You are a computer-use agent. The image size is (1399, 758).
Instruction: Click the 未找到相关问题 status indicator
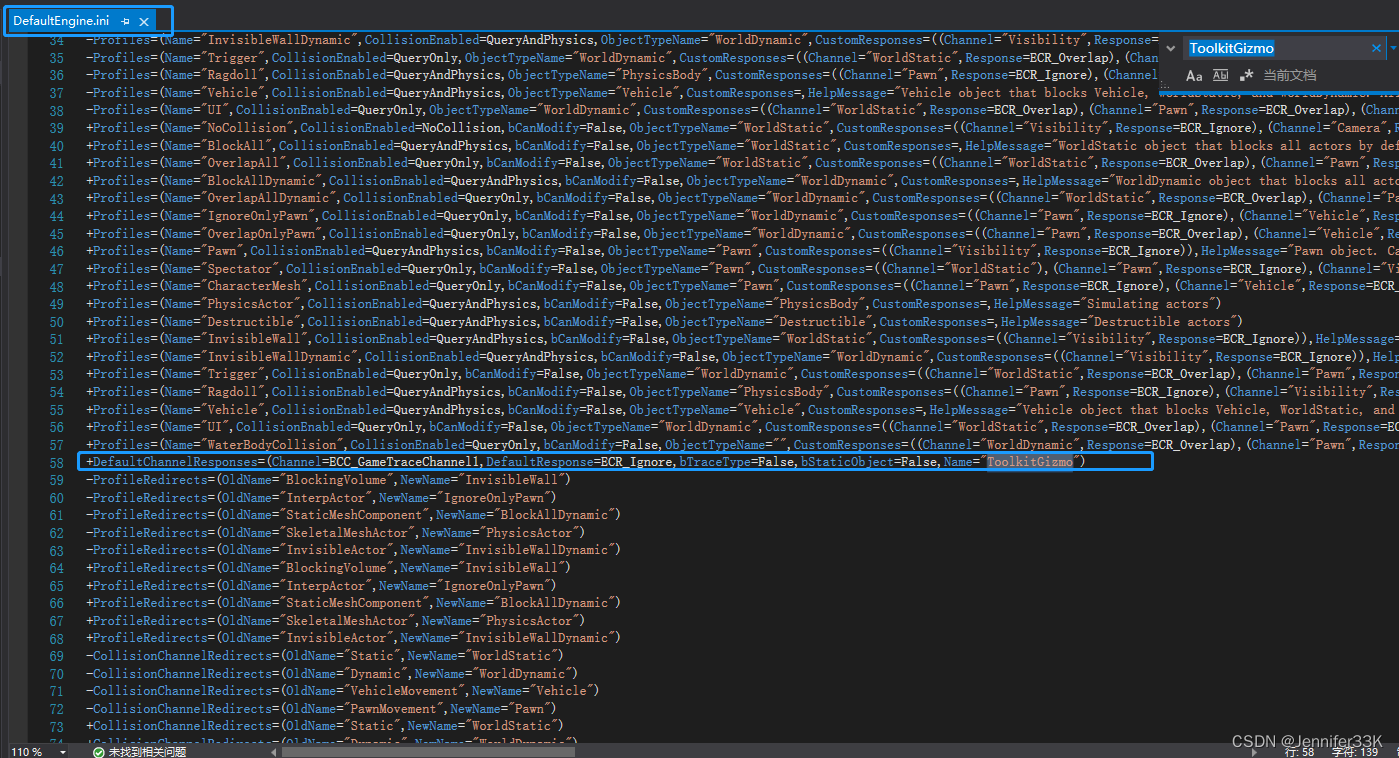[139, 751]
